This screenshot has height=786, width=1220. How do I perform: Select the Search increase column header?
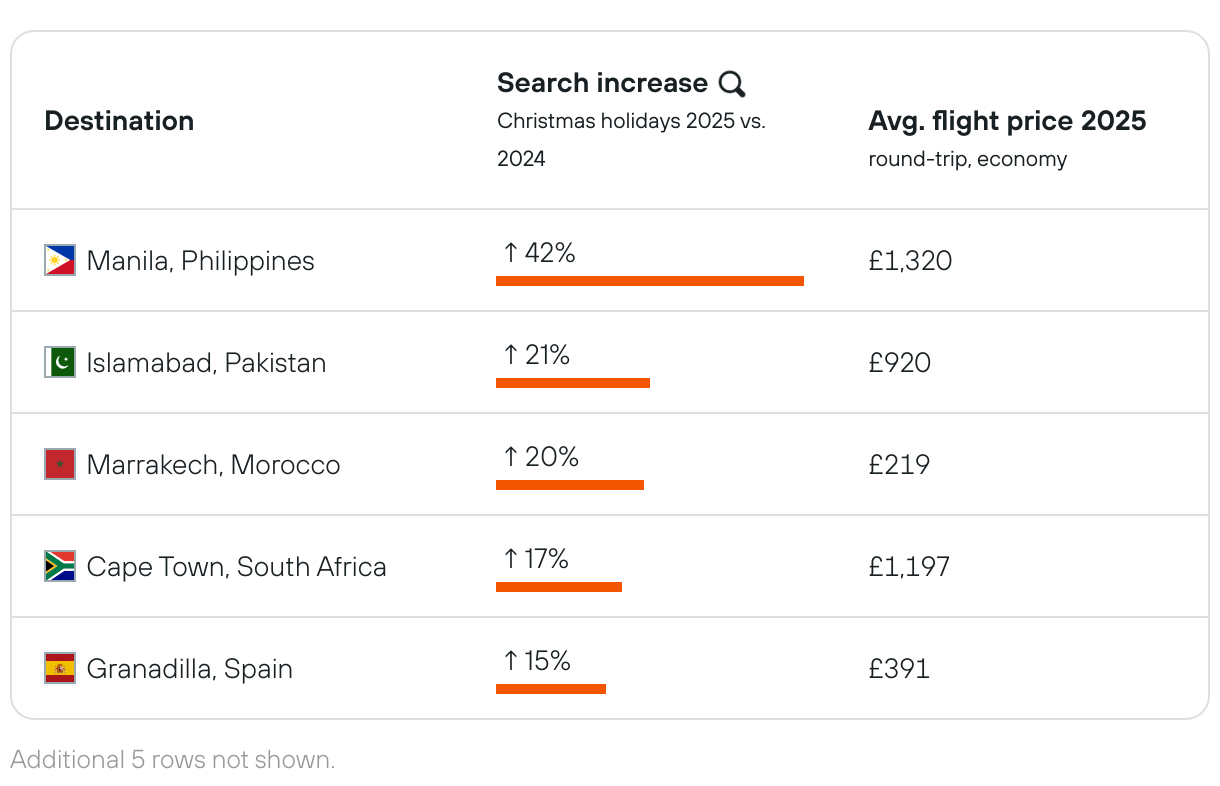click(x=602, y=83)
